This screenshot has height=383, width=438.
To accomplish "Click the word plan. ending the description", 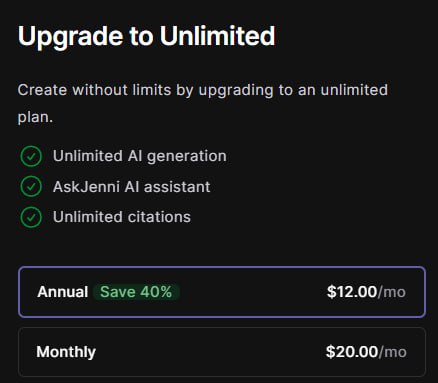I will 35,118.
